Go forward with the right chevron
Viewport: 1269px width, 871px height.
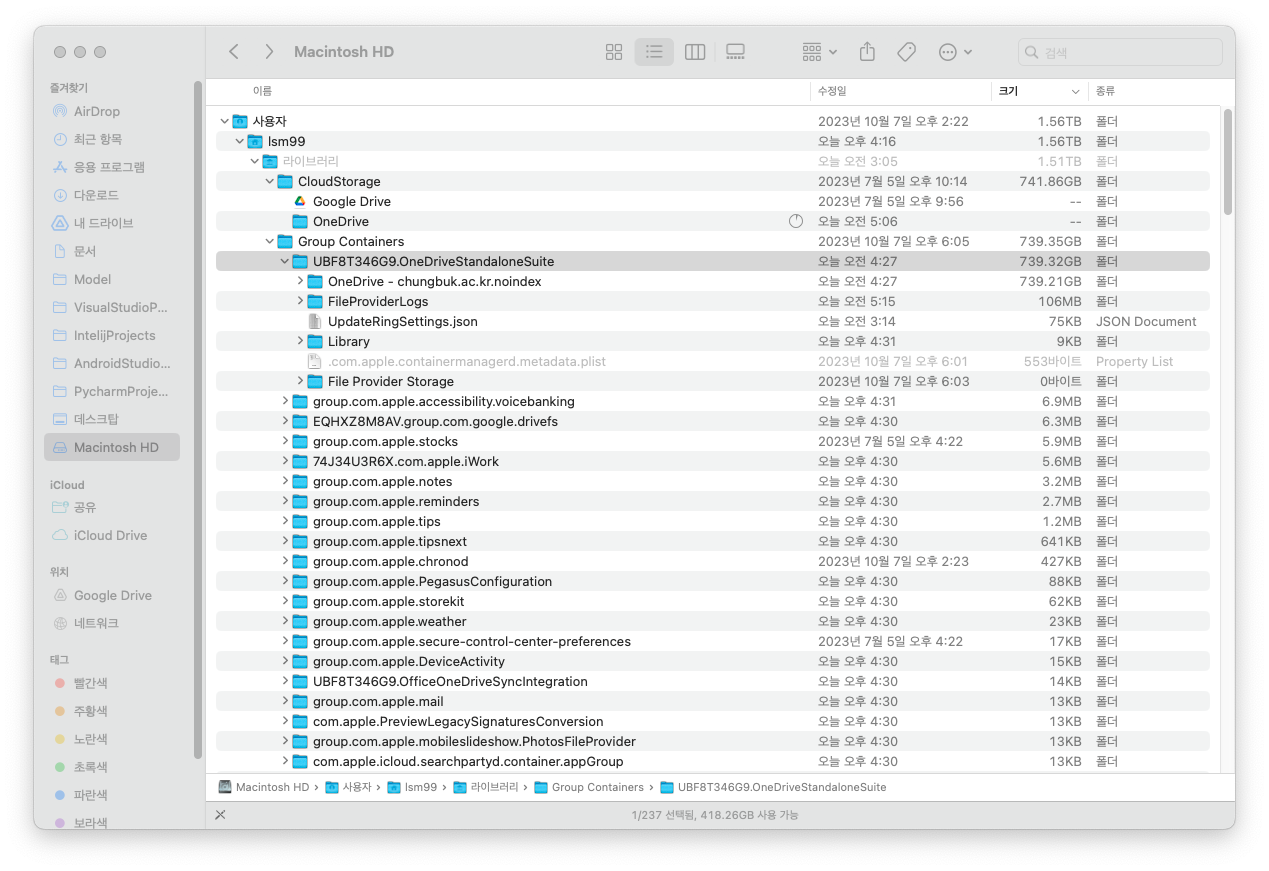tap(269, 52)
